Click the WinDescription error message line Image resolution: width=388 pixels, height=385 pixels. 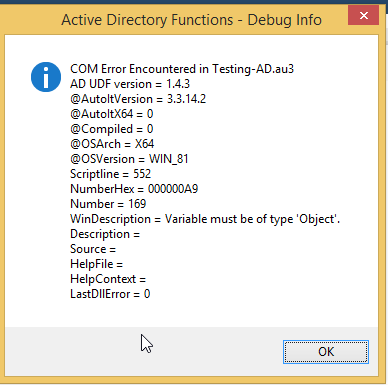(205, 219)
